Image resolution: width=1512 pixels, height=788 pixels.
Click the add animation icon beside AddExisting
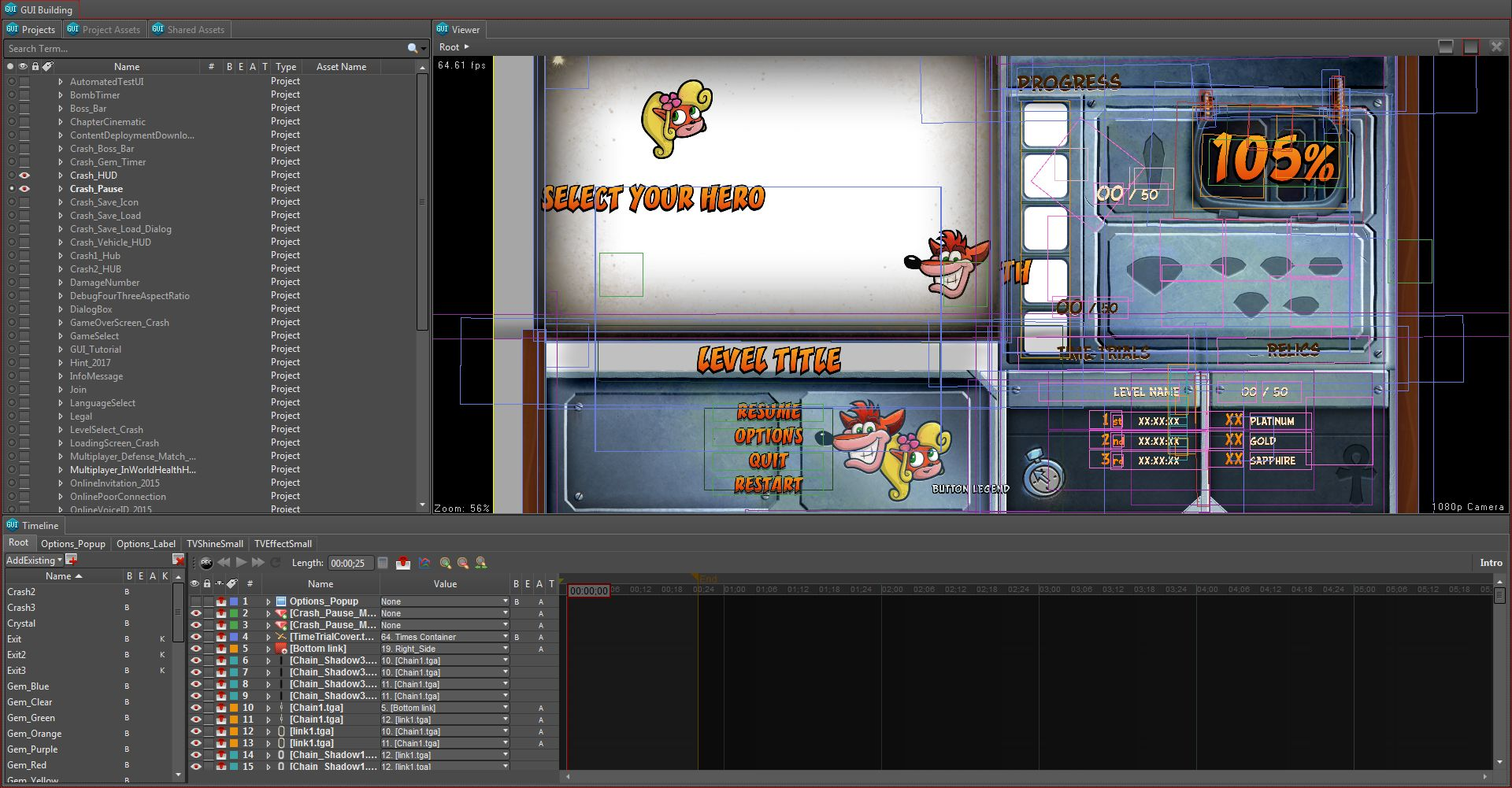click(x=72, y=560)
